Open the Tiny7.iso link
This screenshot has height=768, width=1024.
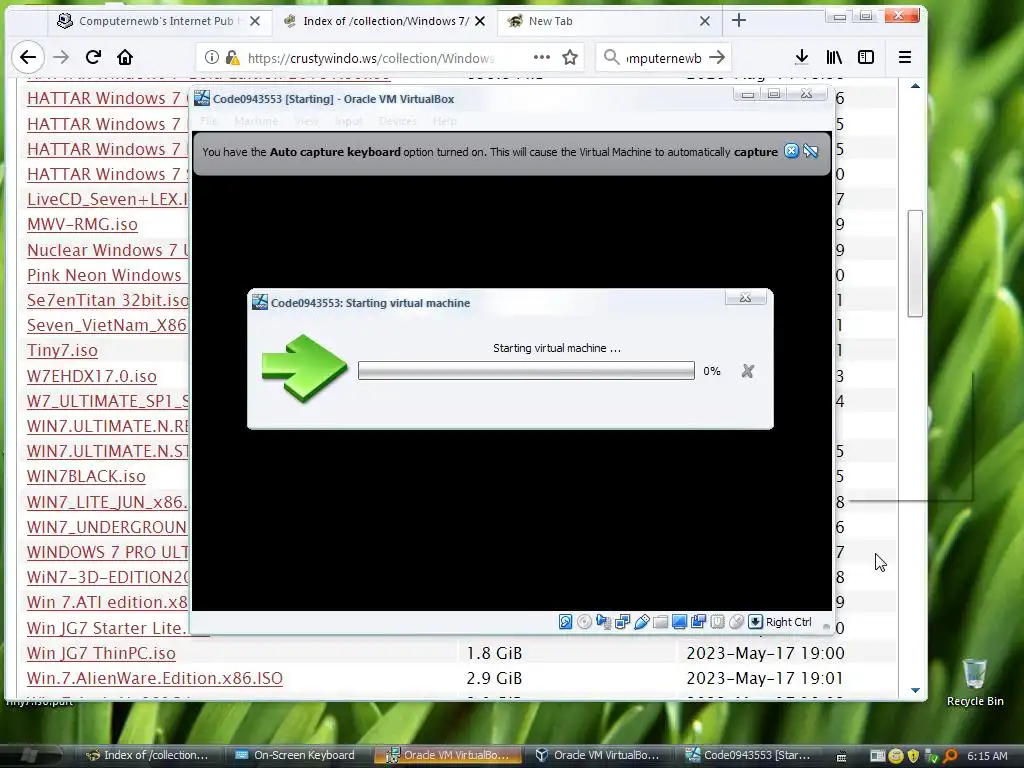tap(62, 351)
